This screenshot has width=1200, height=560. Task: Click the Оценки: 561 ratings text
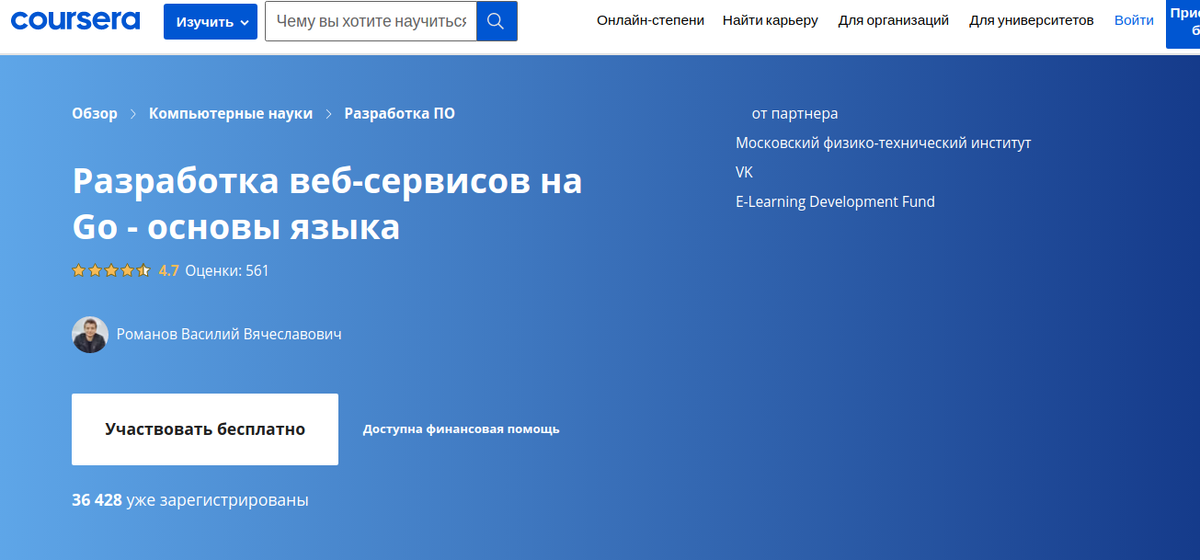[x=227, y=270]
